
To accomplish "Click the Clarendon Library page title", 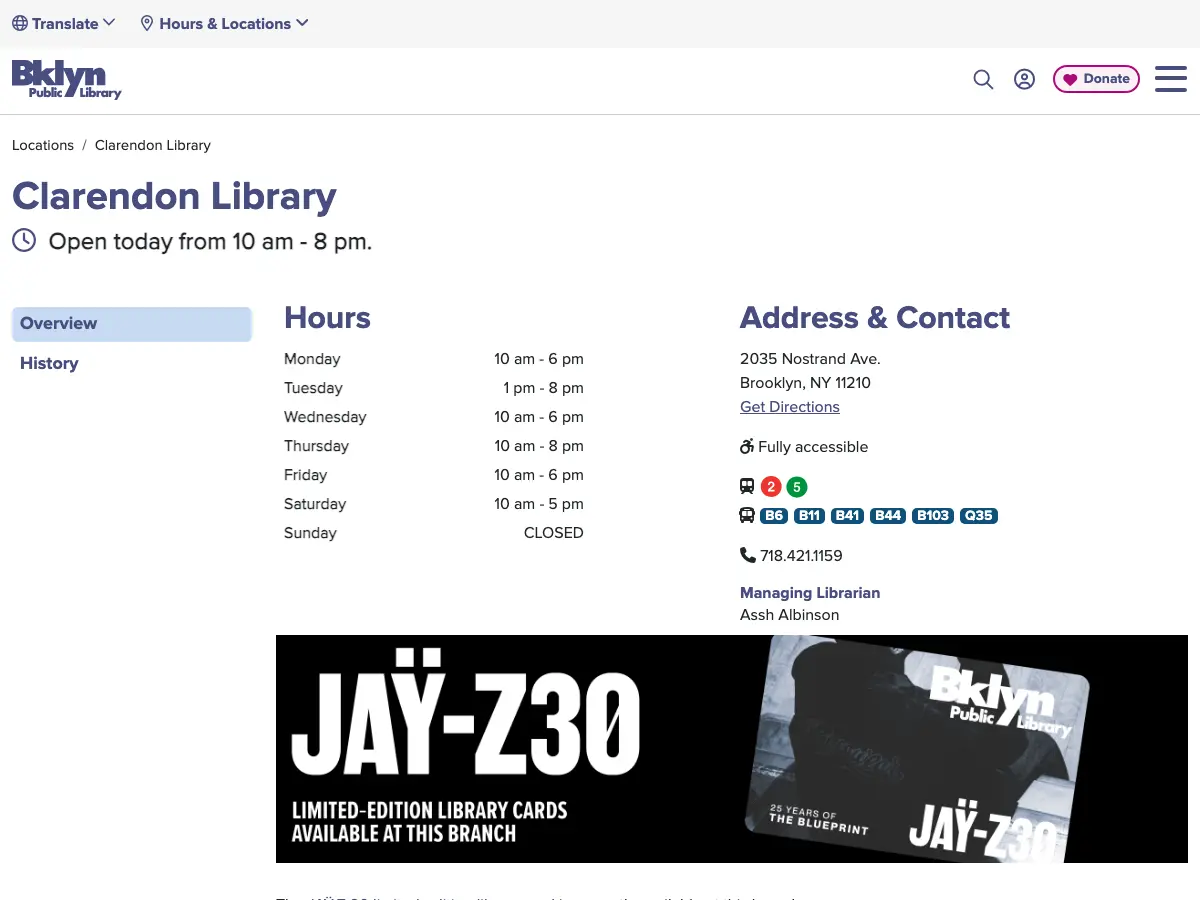I will point(174,196).
